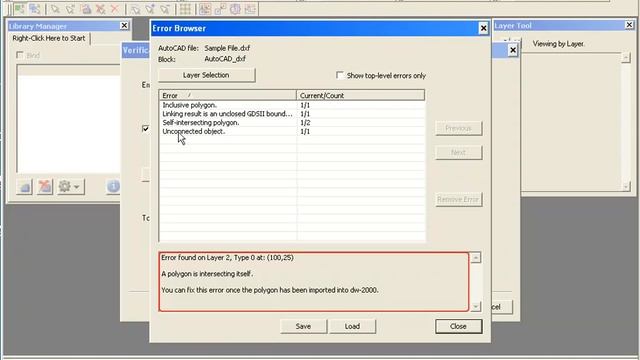Click the remove library icon with red X

click(x=45, y=187)
